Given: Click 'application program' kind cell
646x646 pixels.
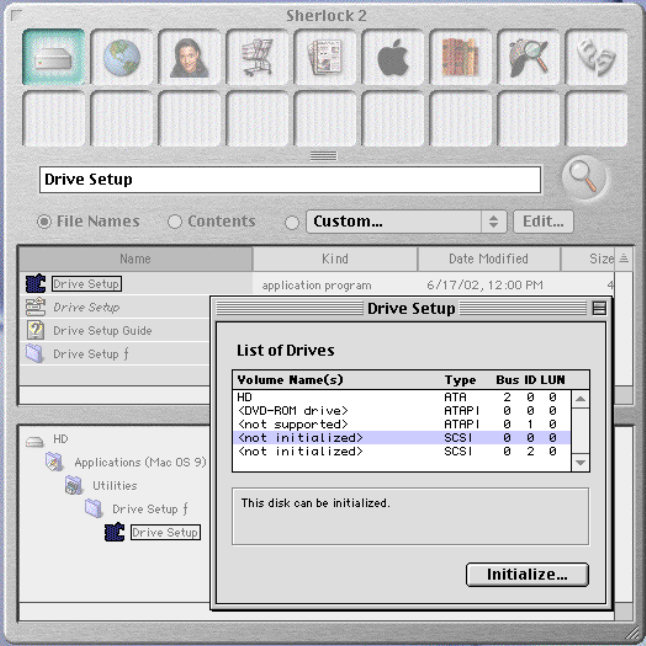Looking at the screenshot, I should click(x=316, y=286).
